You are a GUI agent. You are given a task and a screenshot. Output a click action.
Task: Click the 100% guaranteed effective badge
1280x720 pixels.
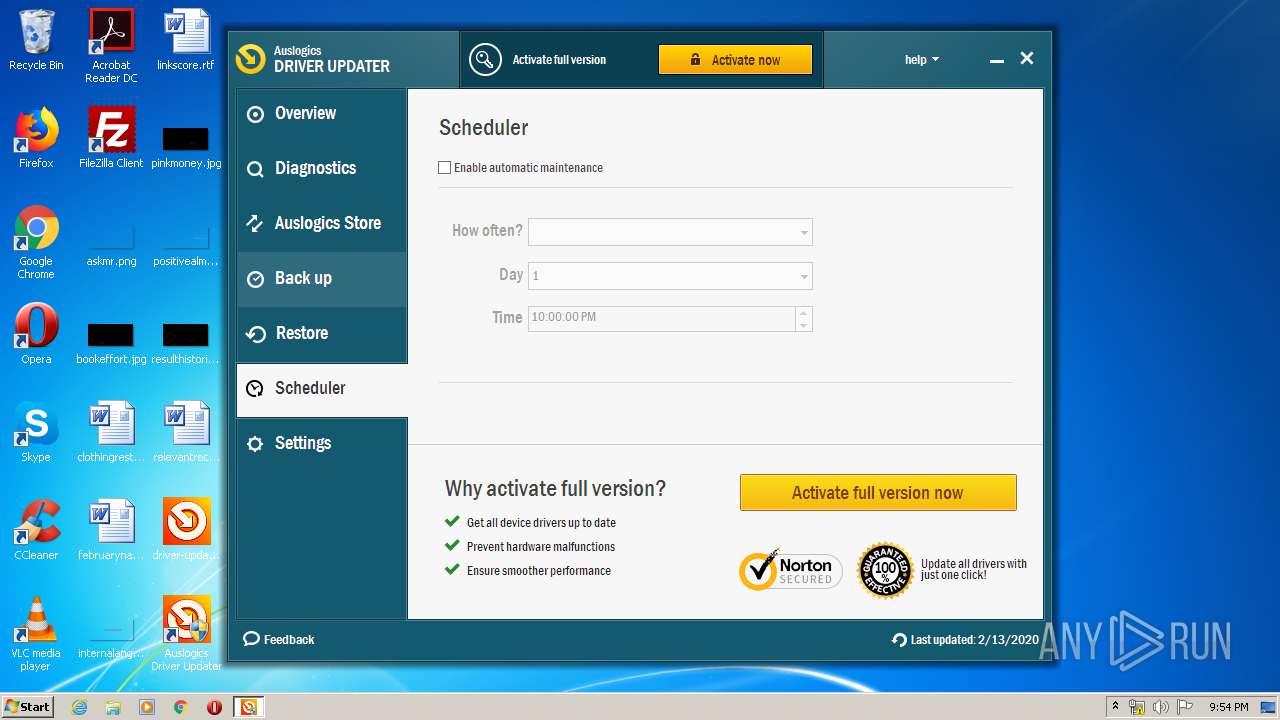[885, 571]
